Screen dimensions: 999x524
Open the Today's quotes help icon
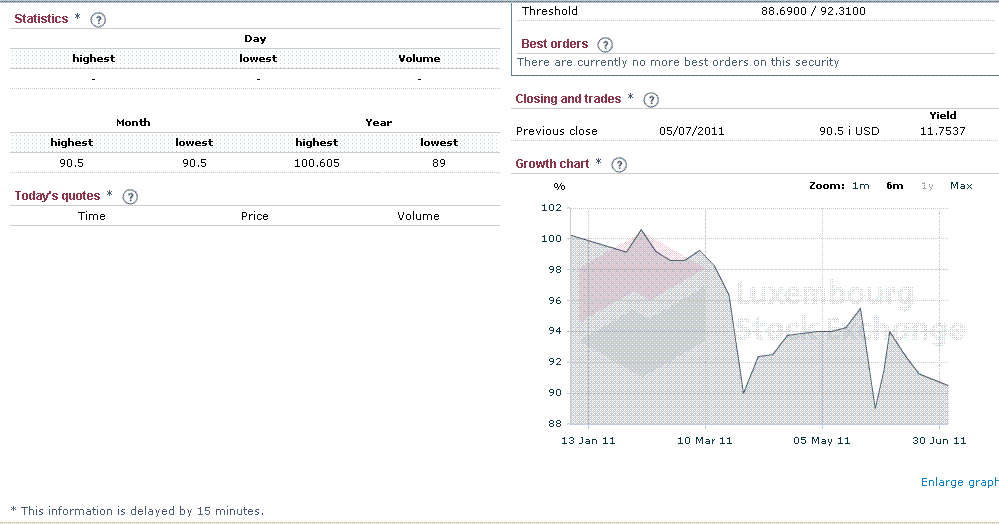(x=129, y=197)
